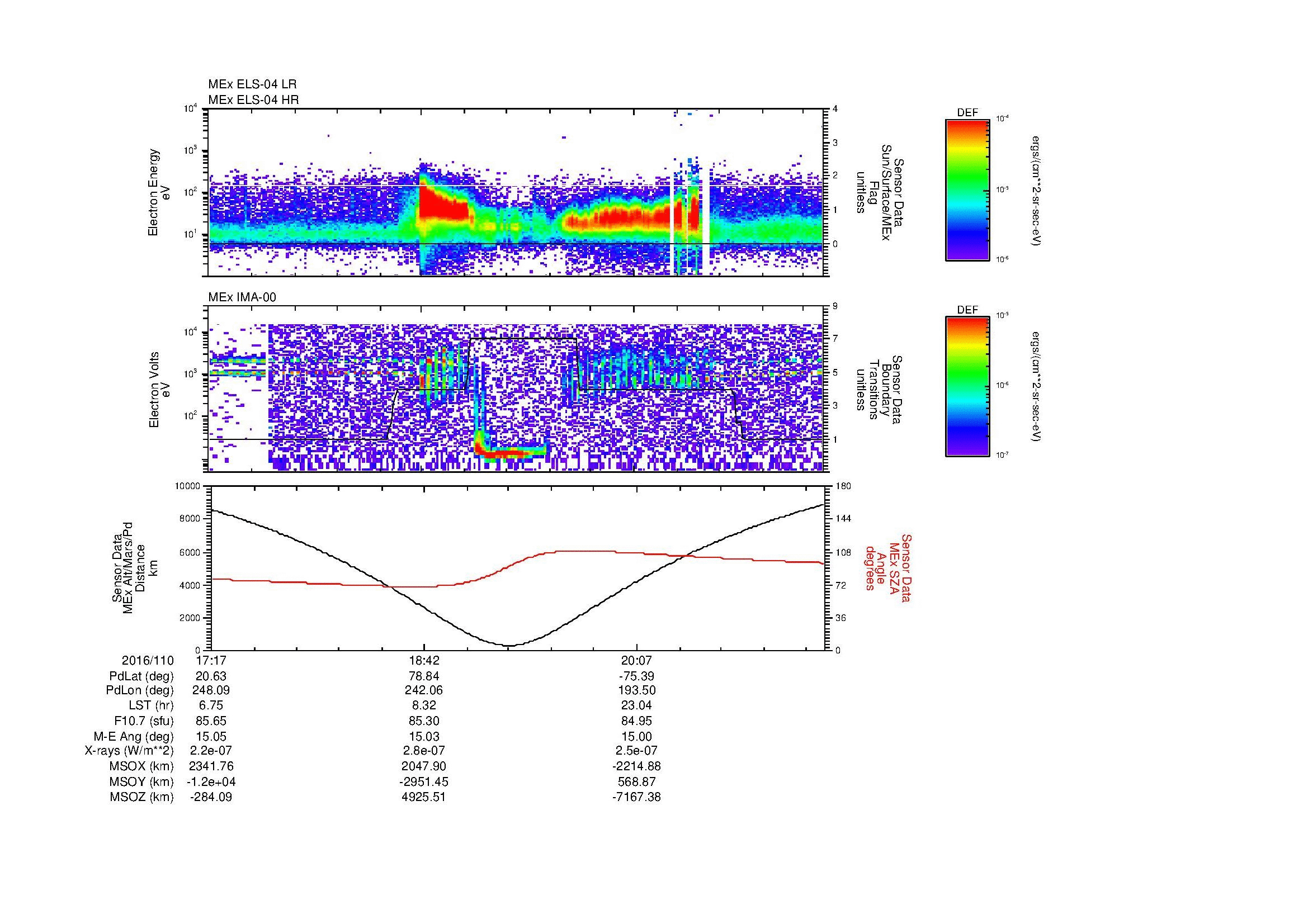The height and width of the screenshot is (924, 1308).
Task: Select the 'PdLat (deg)' row label
Action: coord(141,676)
